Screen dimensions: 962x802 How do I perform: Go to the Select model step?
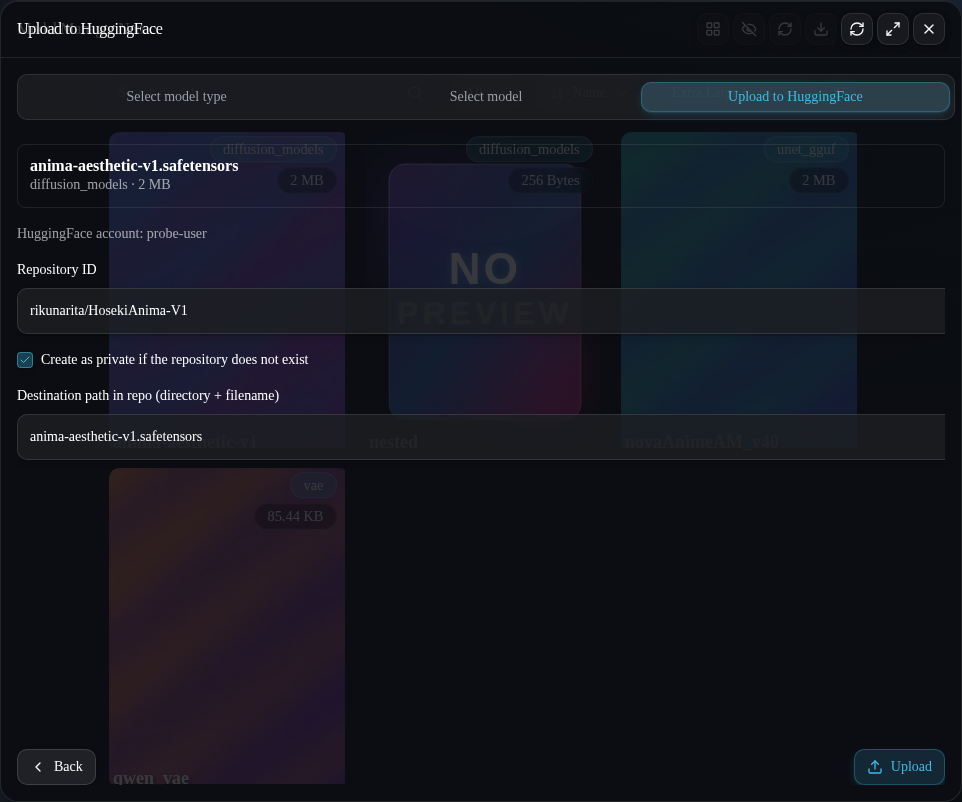[485, 96]
